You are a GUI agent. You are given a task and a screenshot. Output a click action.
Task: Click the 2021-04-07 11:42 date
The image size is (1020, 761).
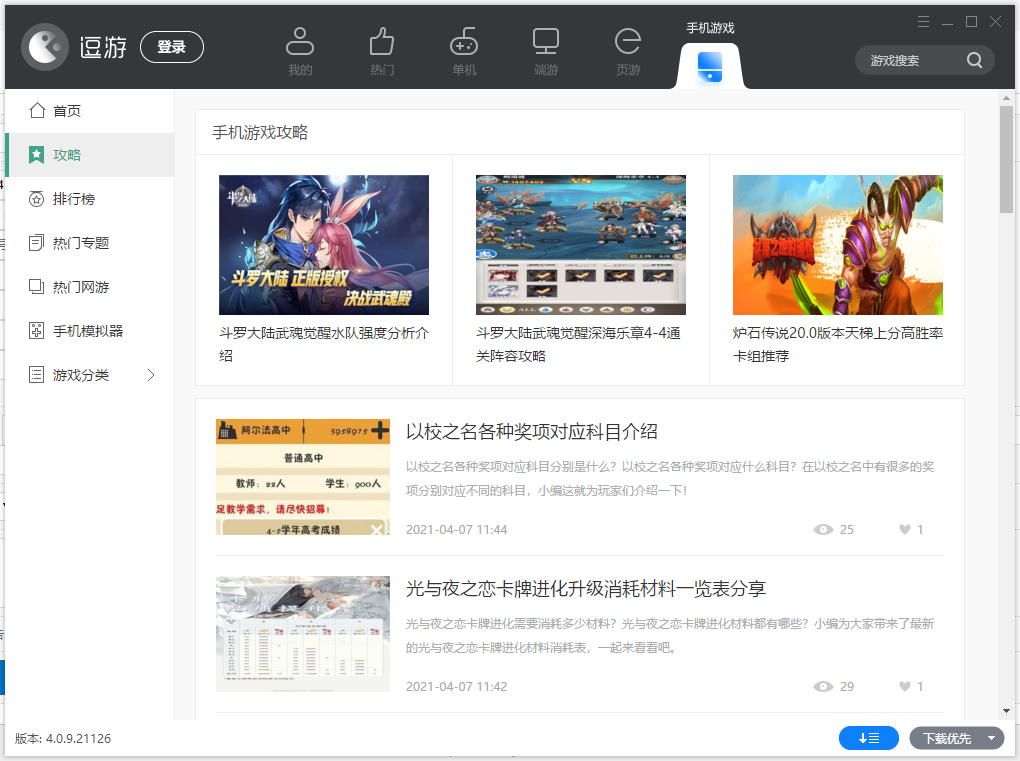point(457,687)
